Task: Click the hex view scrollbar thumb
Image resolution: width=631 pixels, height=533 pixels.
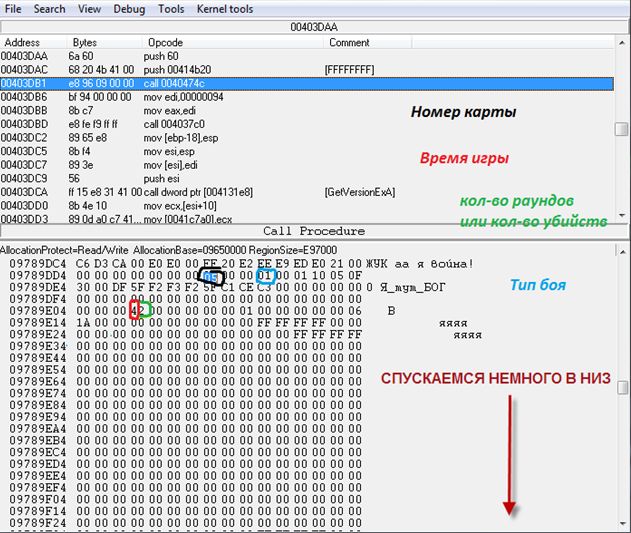Action: click(622, 387)
